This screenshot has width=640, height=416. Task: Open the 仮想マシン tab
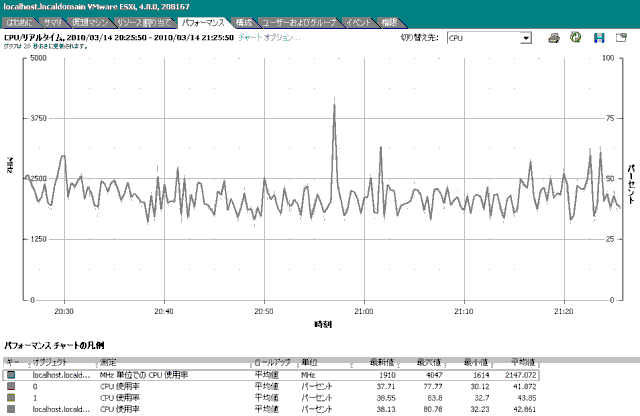87,21
